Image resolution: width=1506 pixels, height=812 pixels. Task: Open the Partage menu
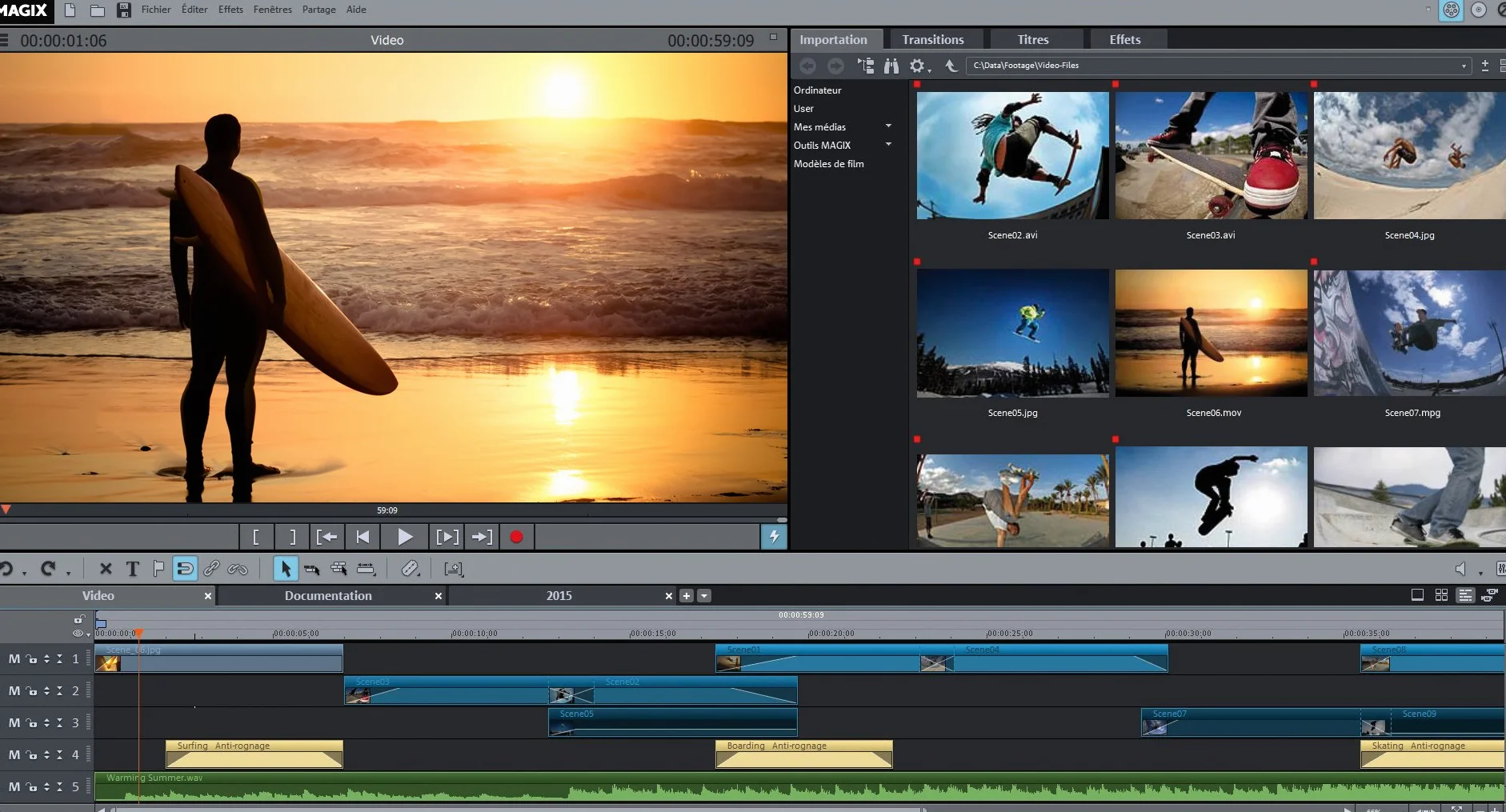point(318,10)
